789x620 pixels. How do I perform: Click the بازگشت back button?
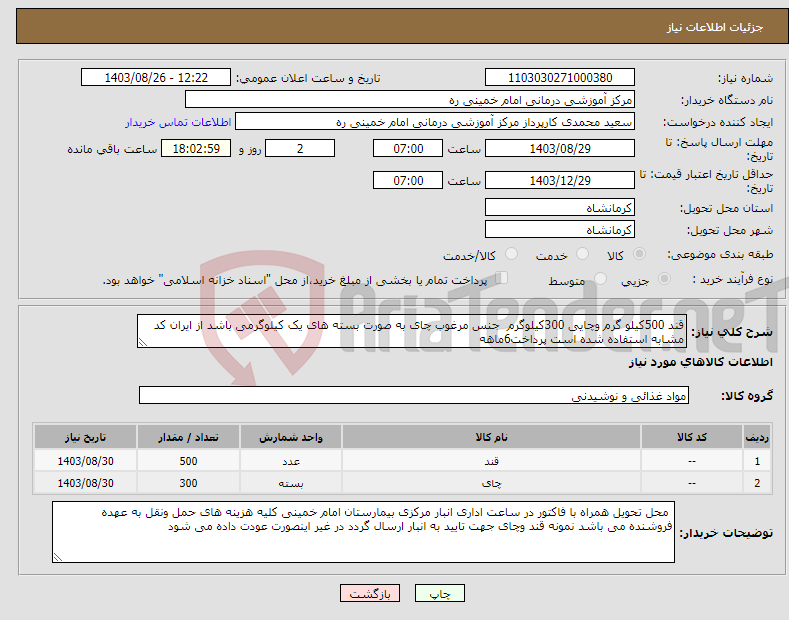(370, 593)
